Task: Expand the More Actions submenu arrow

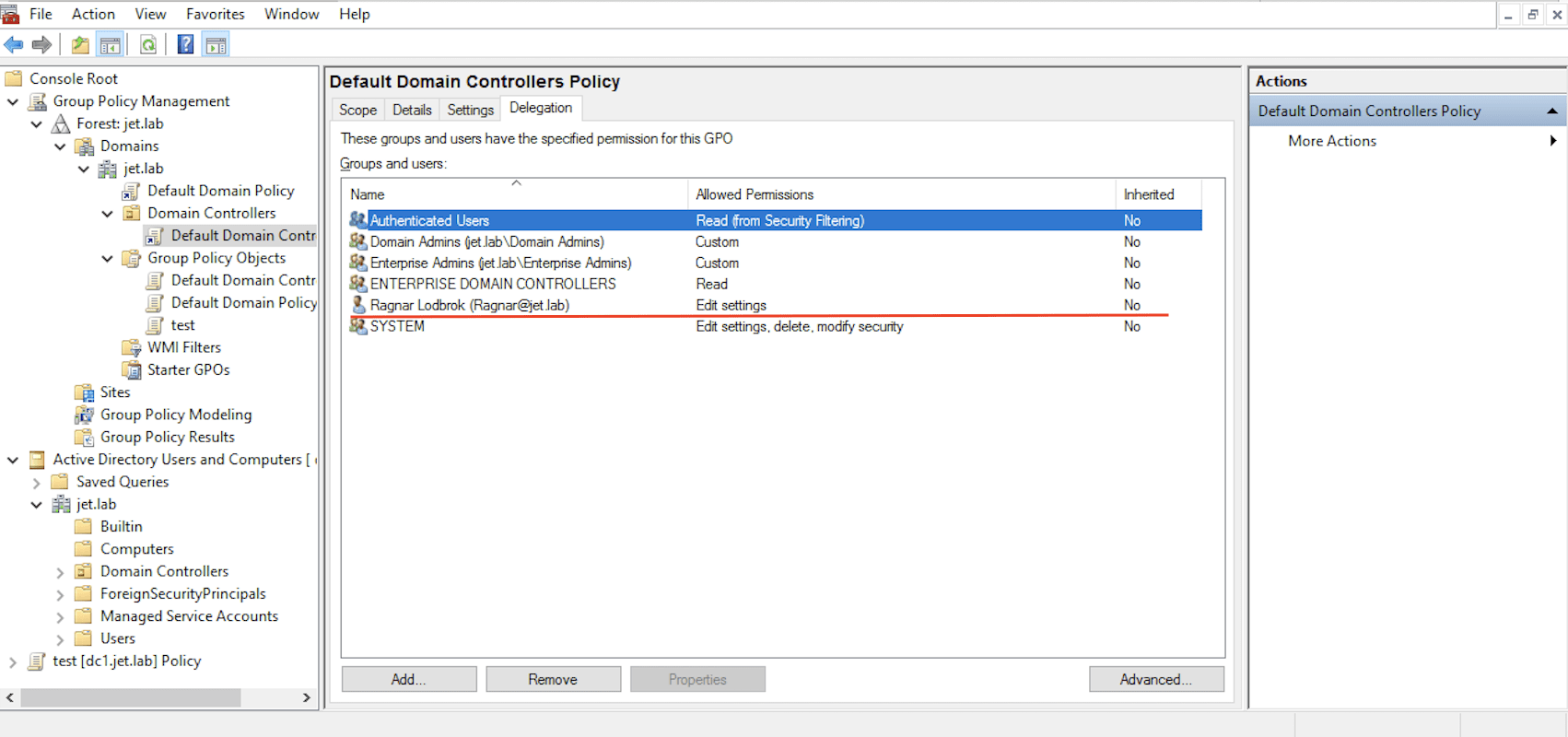Action: point(1553,141)
